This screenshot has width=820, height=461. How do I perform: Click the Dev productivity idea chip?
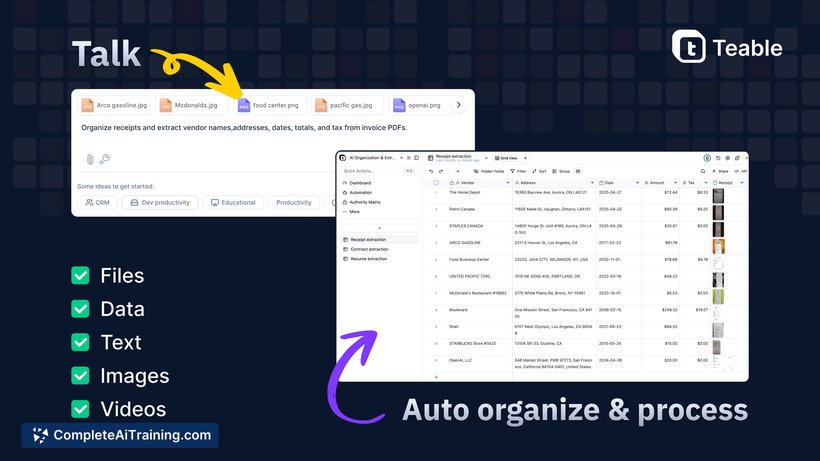[x=160, y=202]
